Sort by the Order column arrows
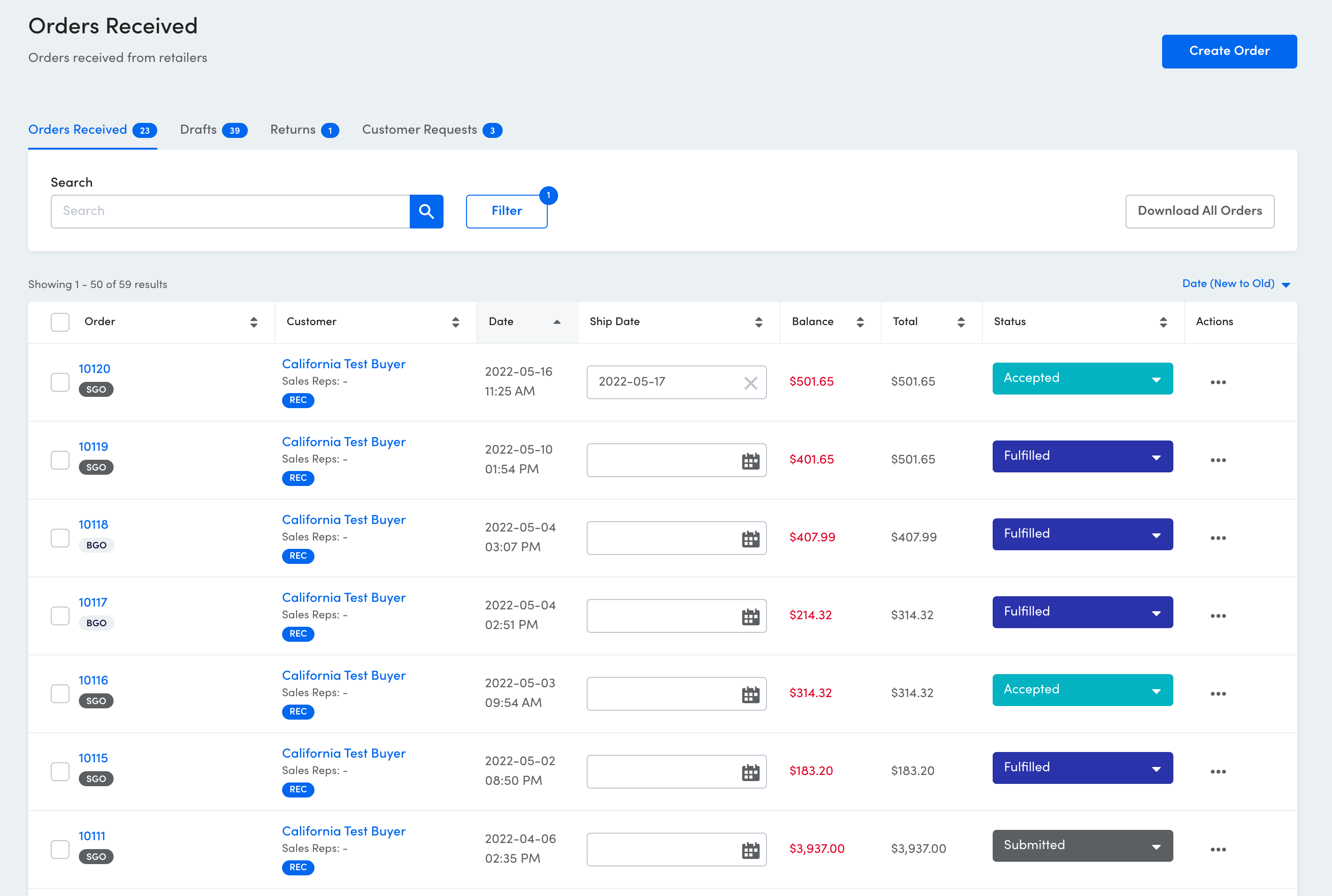This screenshot has width=1332, height=896. coord(254,322)
